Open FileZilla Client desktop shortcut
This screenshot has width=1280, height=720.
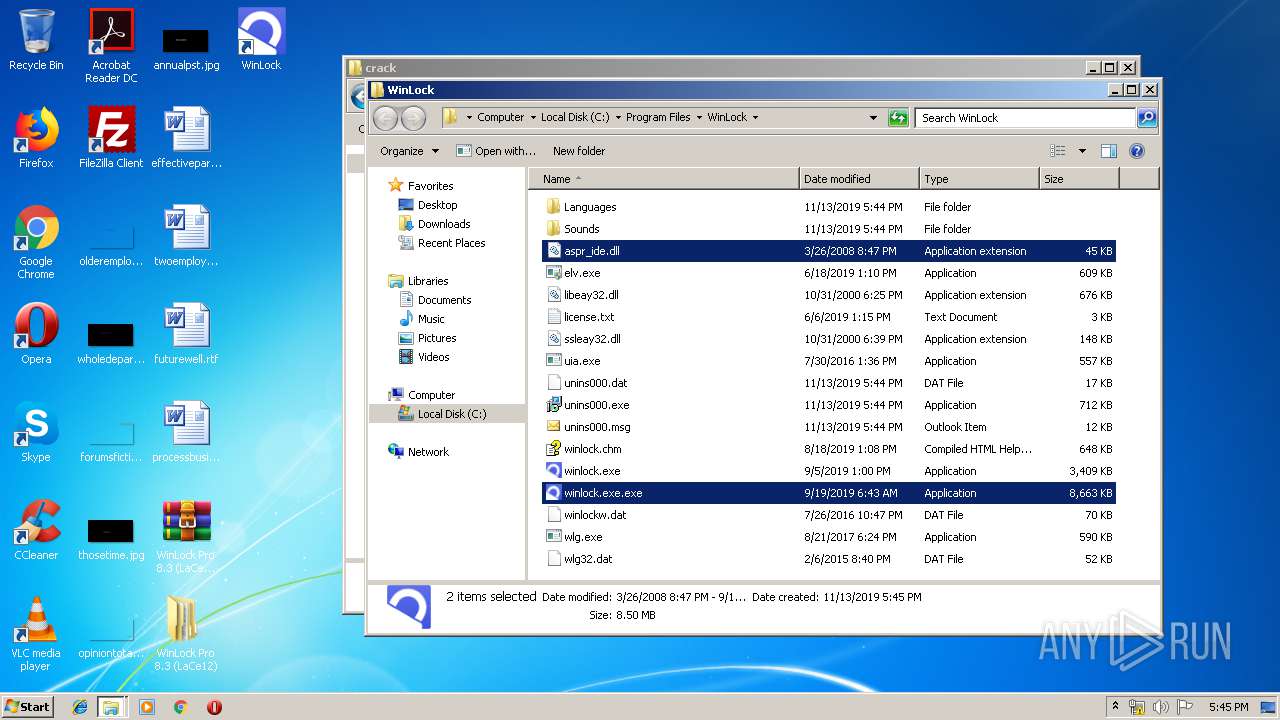click(x=111, y=138)
